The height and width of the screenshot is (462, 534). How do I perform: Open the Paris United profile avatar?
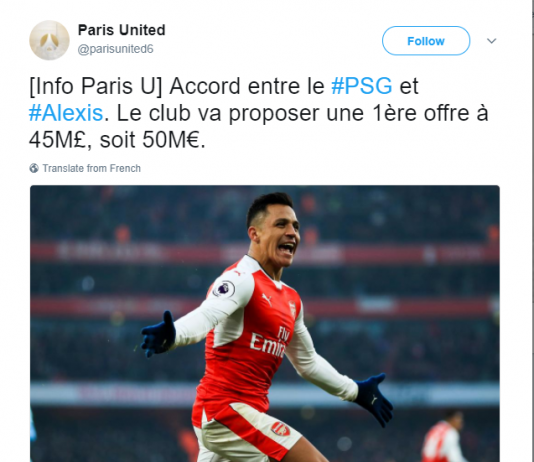pyautogui.click(x=49, y=40)
